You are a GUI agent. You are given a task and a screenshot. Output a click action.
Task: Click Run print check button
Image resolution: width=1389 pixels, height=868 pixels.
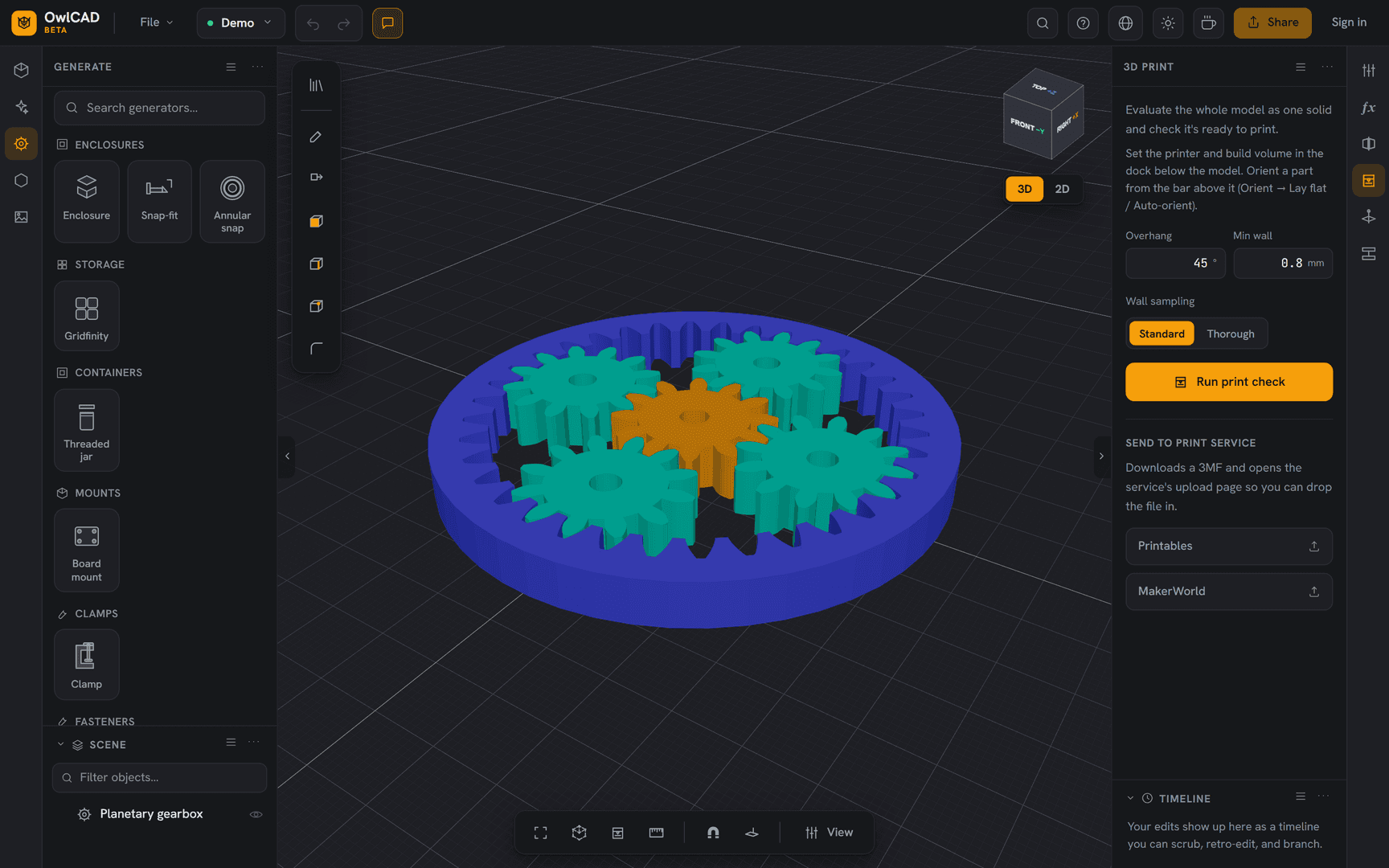point(1228,382)
